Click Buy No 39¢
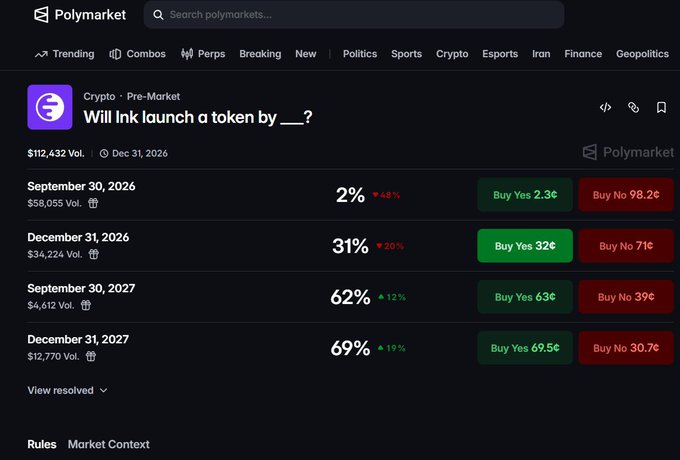680x460 pixels. tap(626, 297)
